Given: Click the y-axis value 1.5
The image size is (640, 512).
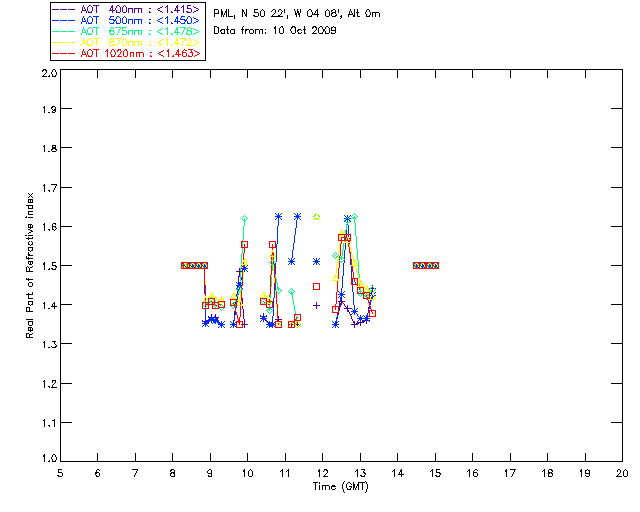Looking at the screenshot, I should pos(49,266).
